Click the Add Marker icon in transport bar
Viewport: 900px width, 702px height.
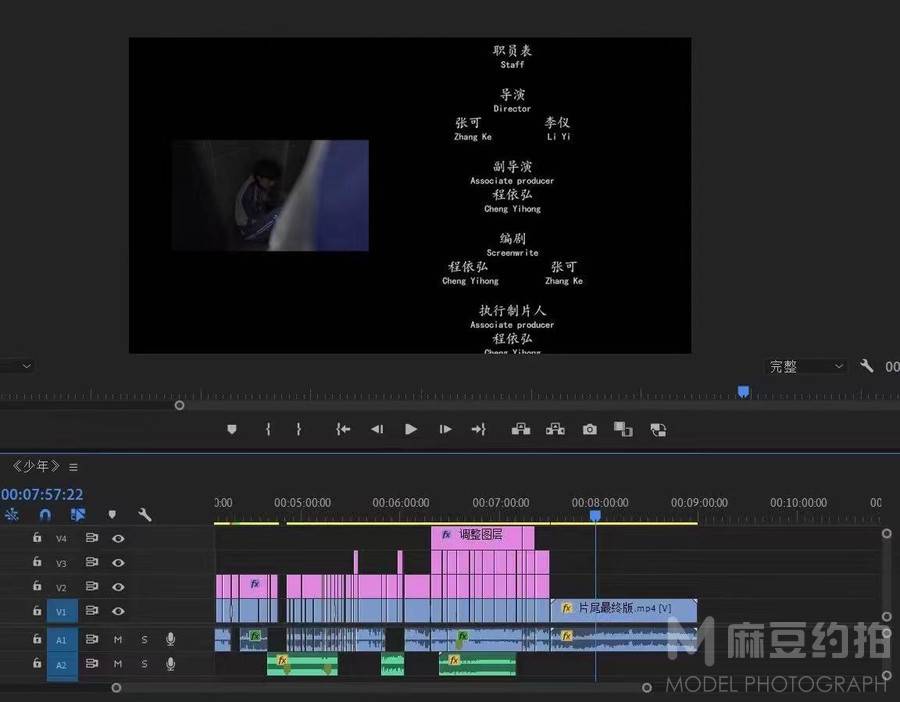pos(232,429)
